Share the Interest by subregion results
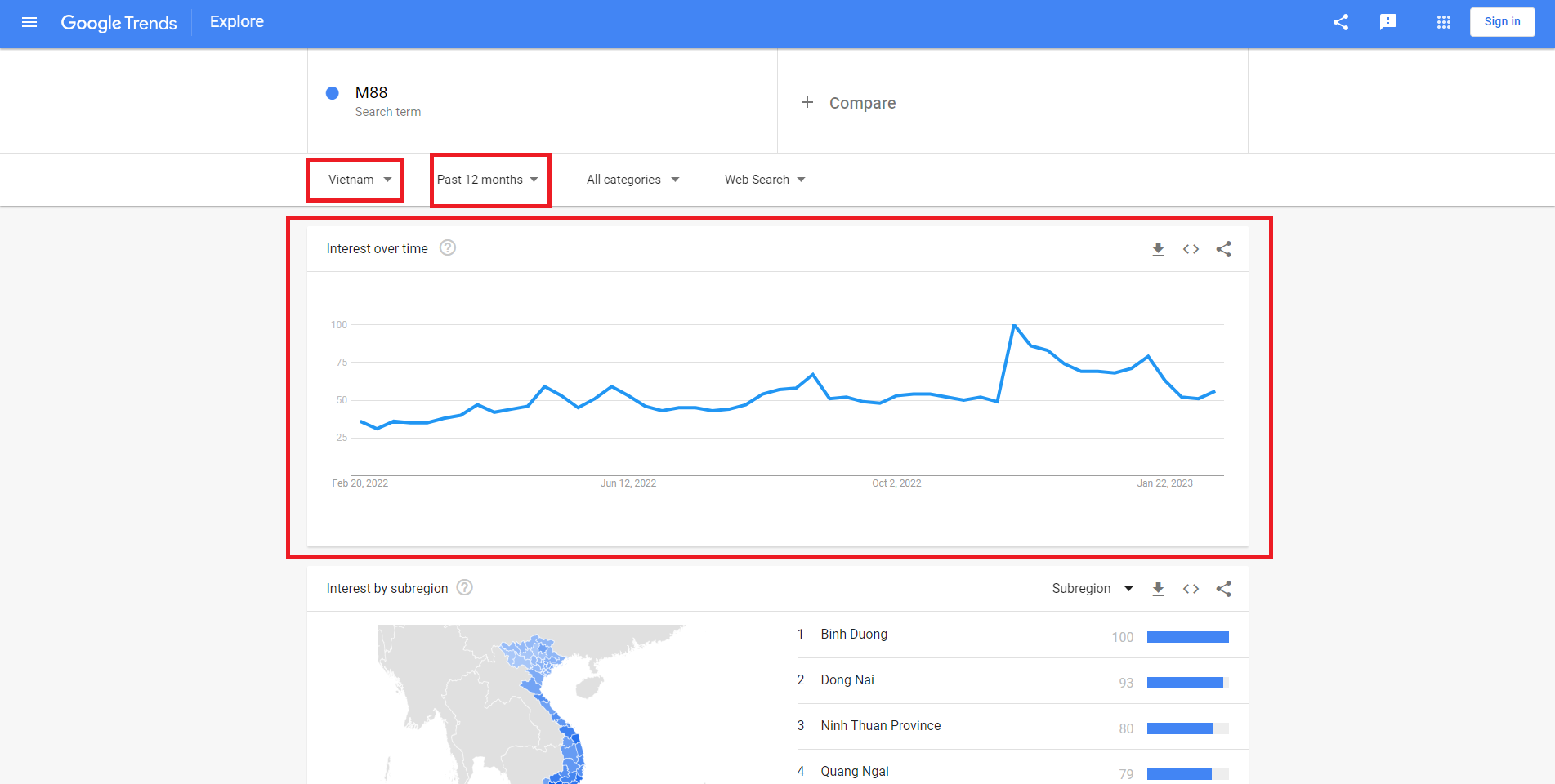 [1223, 588]
